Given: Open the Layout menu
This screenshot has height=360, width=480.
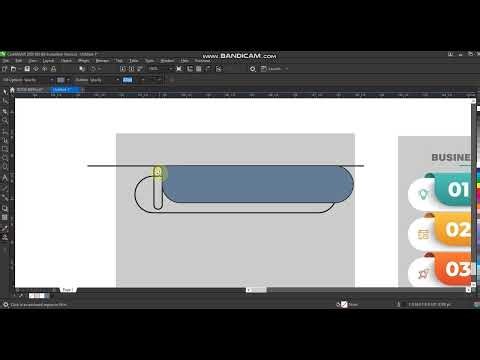Looking at the screenshot, I should pos(48,61).
